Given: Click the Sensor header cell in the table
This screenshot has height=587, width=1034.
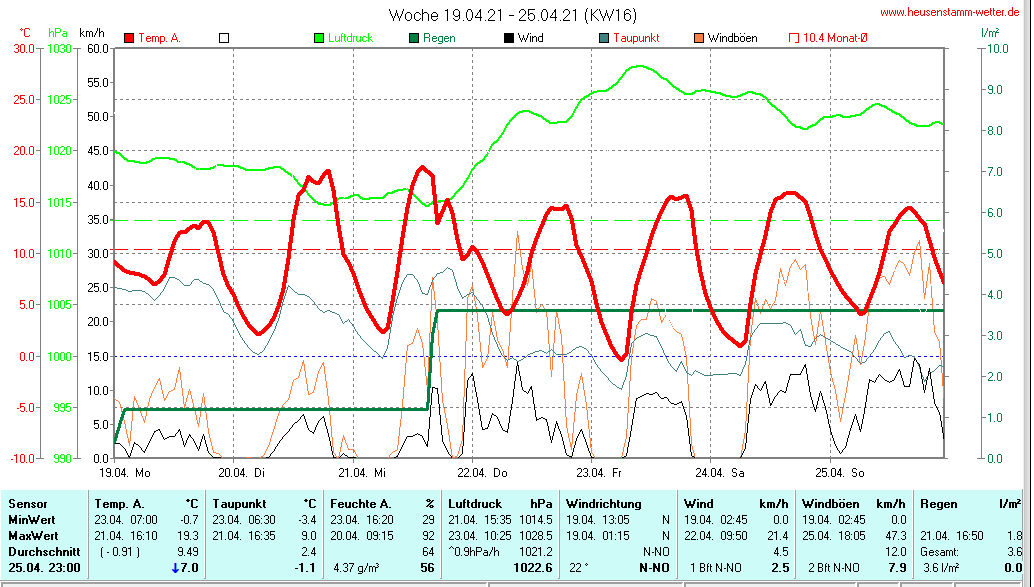Looking at the screenshot, I should pyautogui.click(x=28, y=504).
